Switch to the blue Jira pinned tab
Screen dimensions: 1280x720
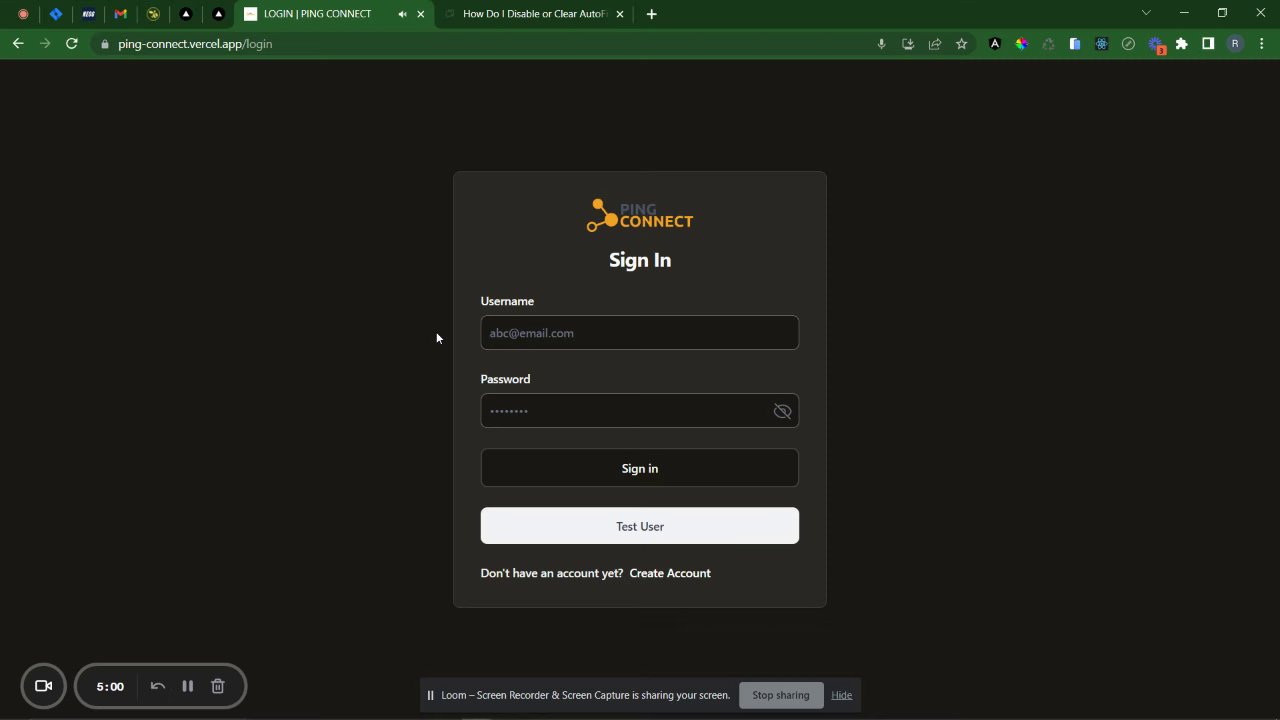[56, 14]
